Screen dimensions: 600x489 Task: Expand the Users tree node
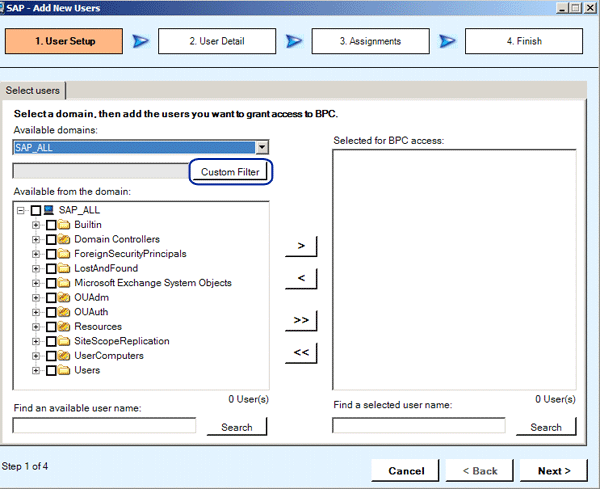36,370
